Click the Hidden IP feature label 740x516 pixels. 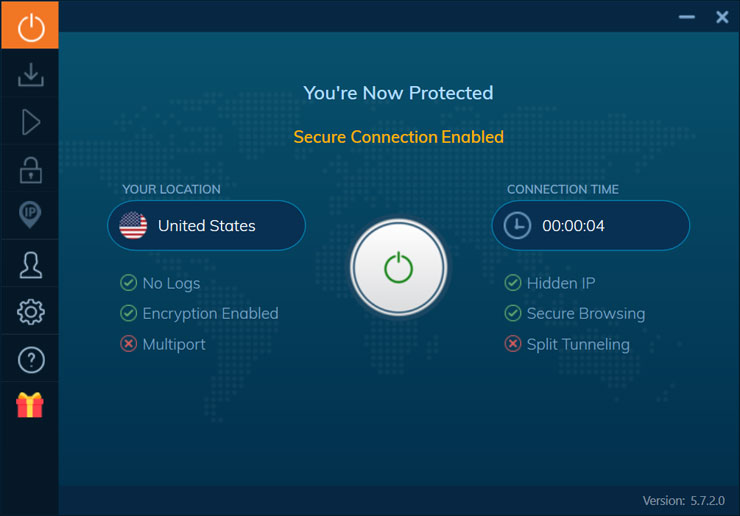(x=560, y=283)
